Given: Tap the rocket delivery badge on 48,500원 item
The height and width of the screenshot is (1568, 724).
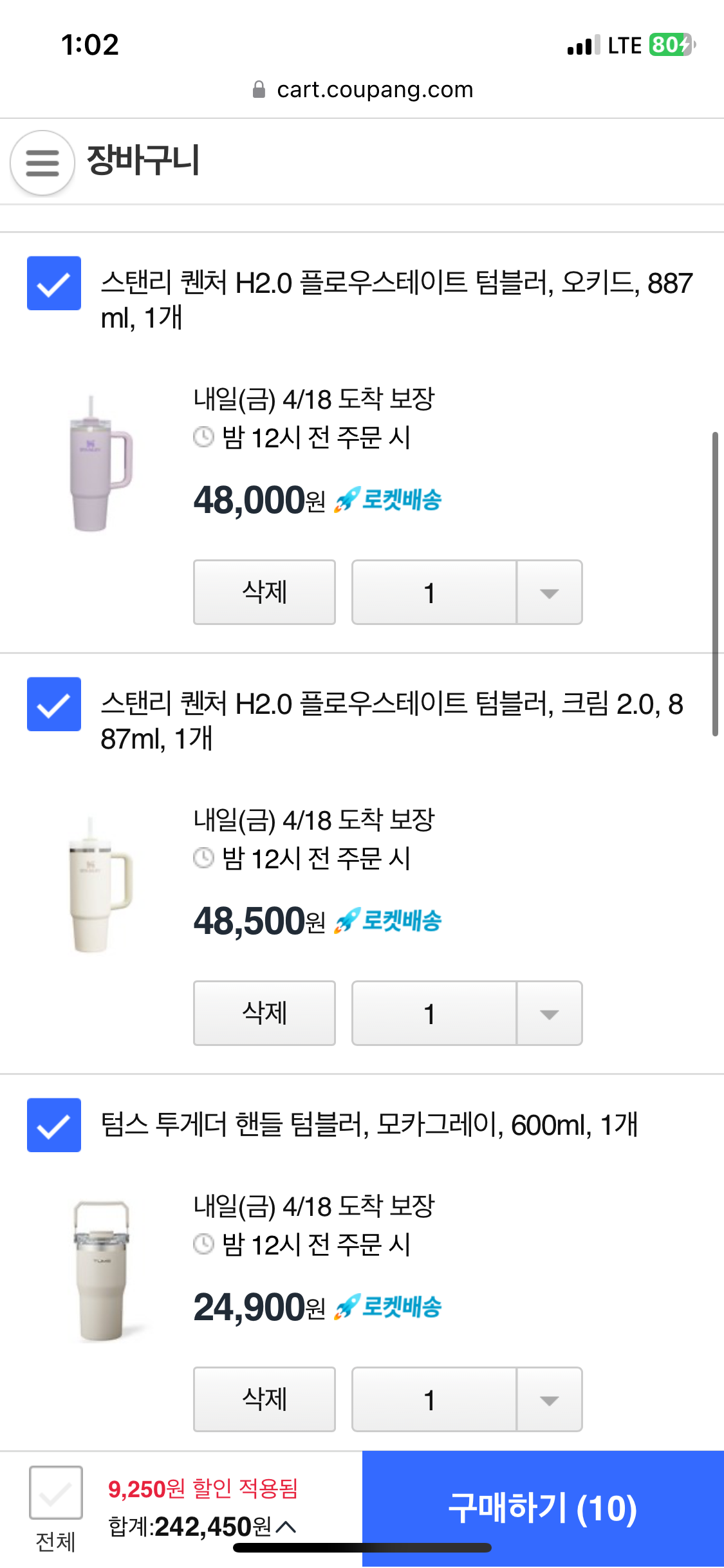Looking at the screenshot, I should tap(388, 921).
